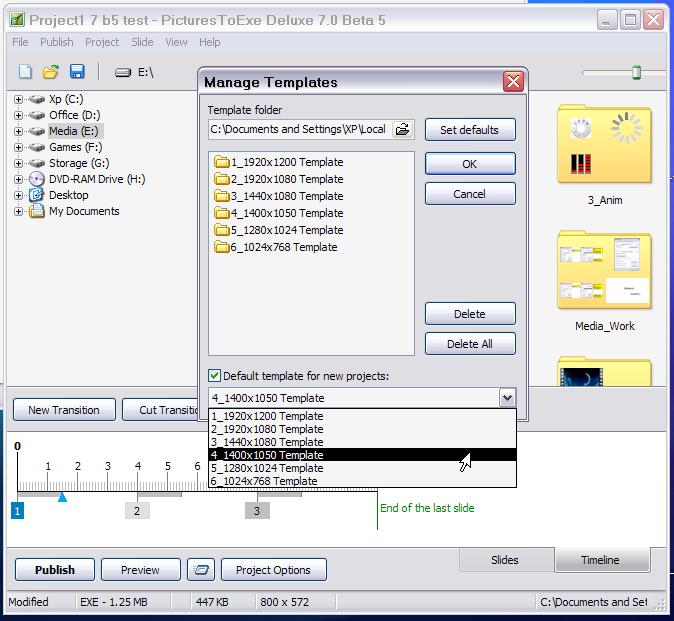Open the Publish menu
The height and width of the screenshot is (621, 674).
coord(56,42)
